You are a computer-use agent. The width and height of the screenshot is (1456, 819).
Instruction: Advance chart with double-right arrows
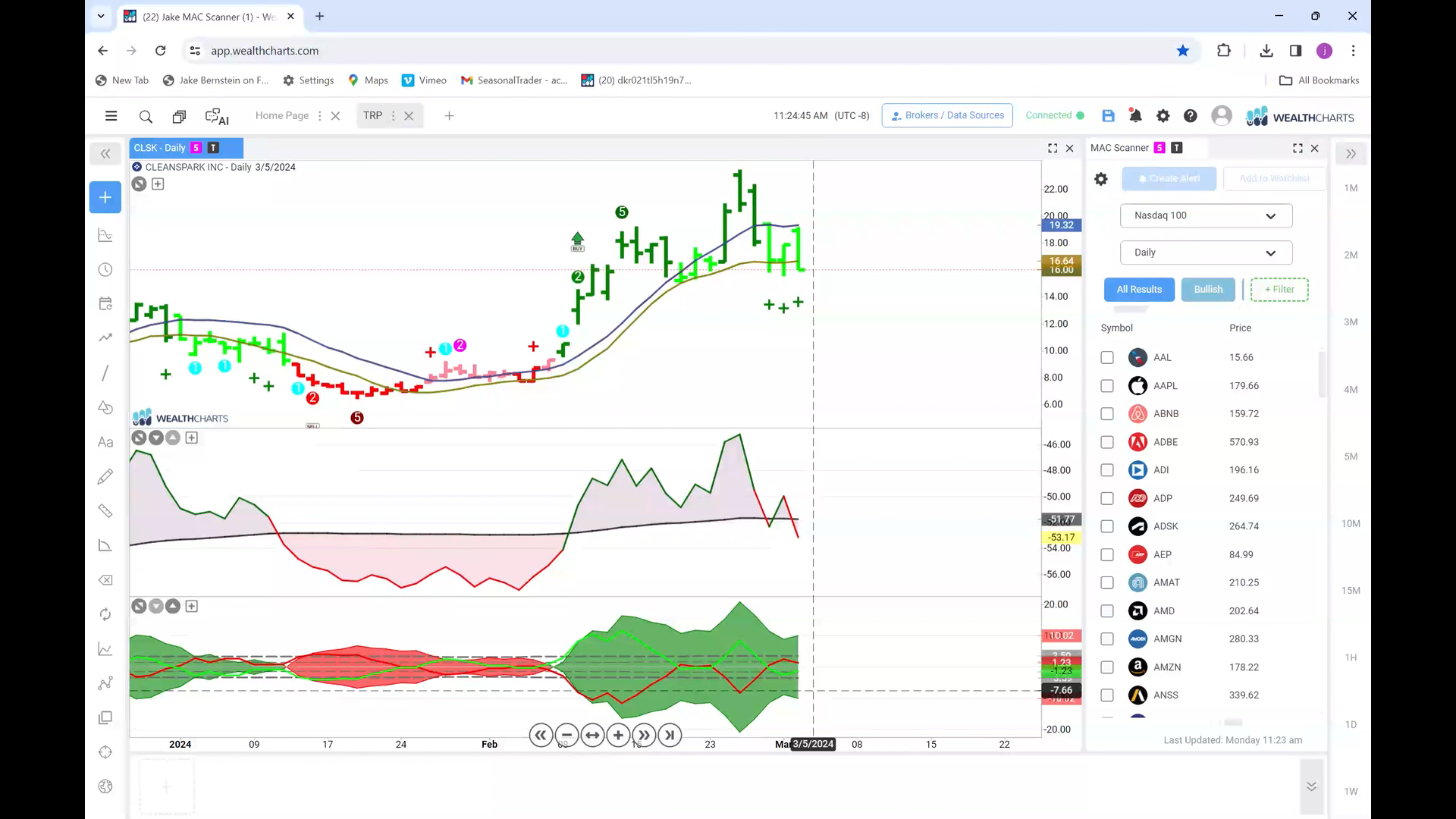click(x=644, y=735)
